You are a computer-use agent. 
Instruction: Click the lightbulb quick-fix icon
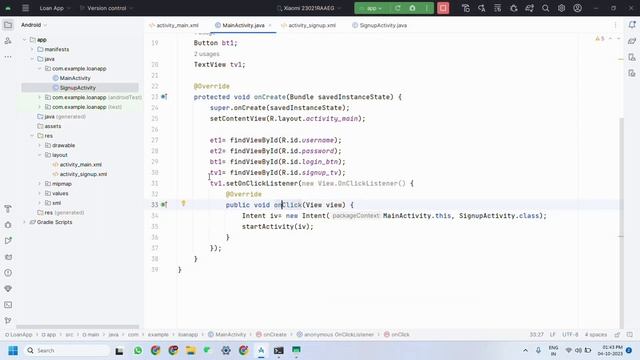pyautogui.click(x=183, y=203)
